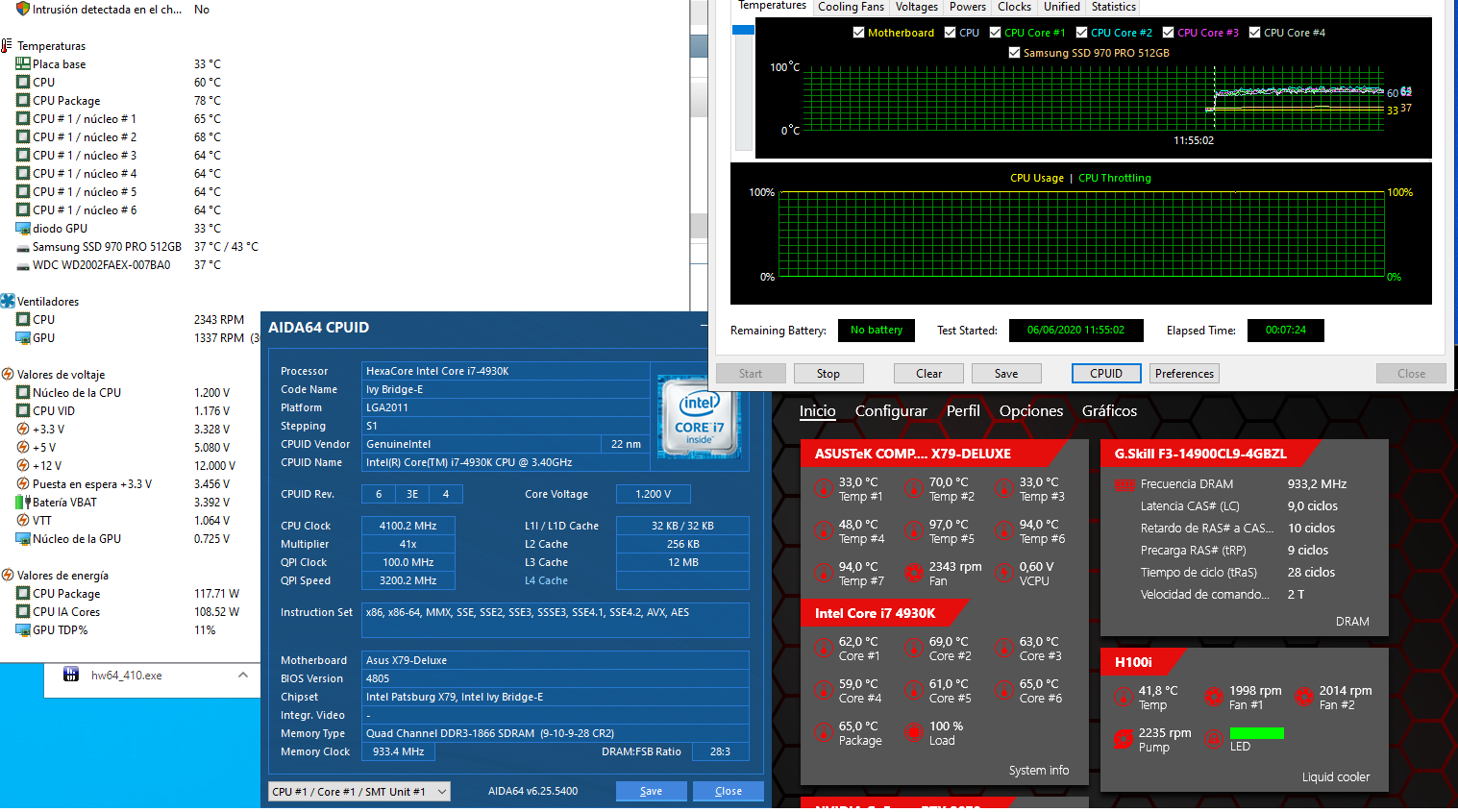Click Save in the AIDA64 CPUID window
This screenshot has height=812, width=1458.
tap(652, 792)
